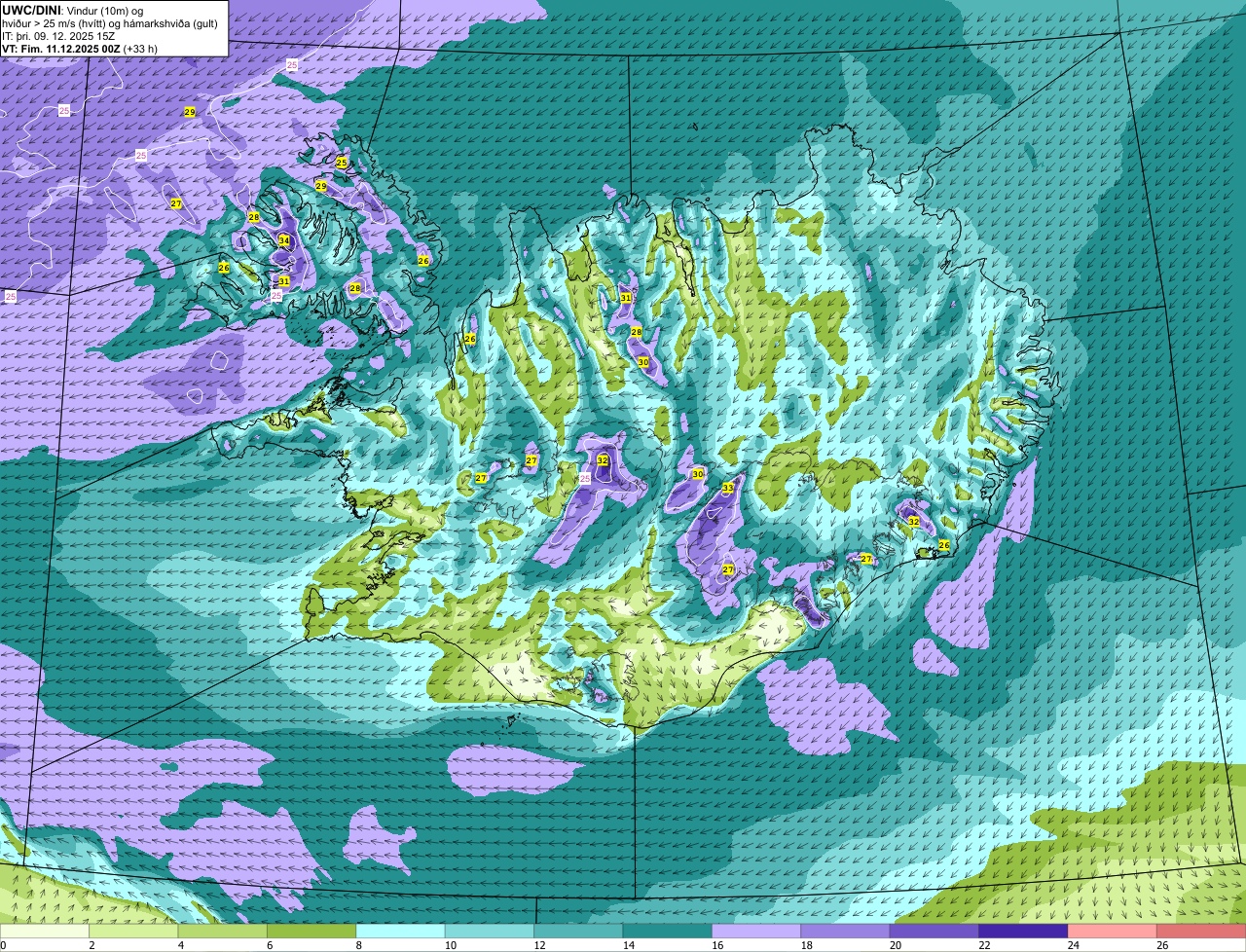Viewport: 1246px width, 952px height.
Task: Select the olive green 6–8 m/s legend swatch
Action: [311, 931]
